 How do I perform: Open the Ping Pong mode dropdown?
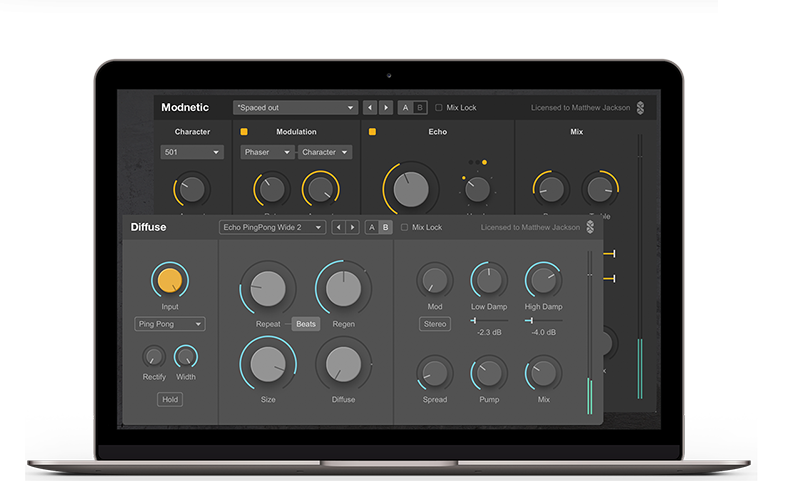tap(170, 324)
